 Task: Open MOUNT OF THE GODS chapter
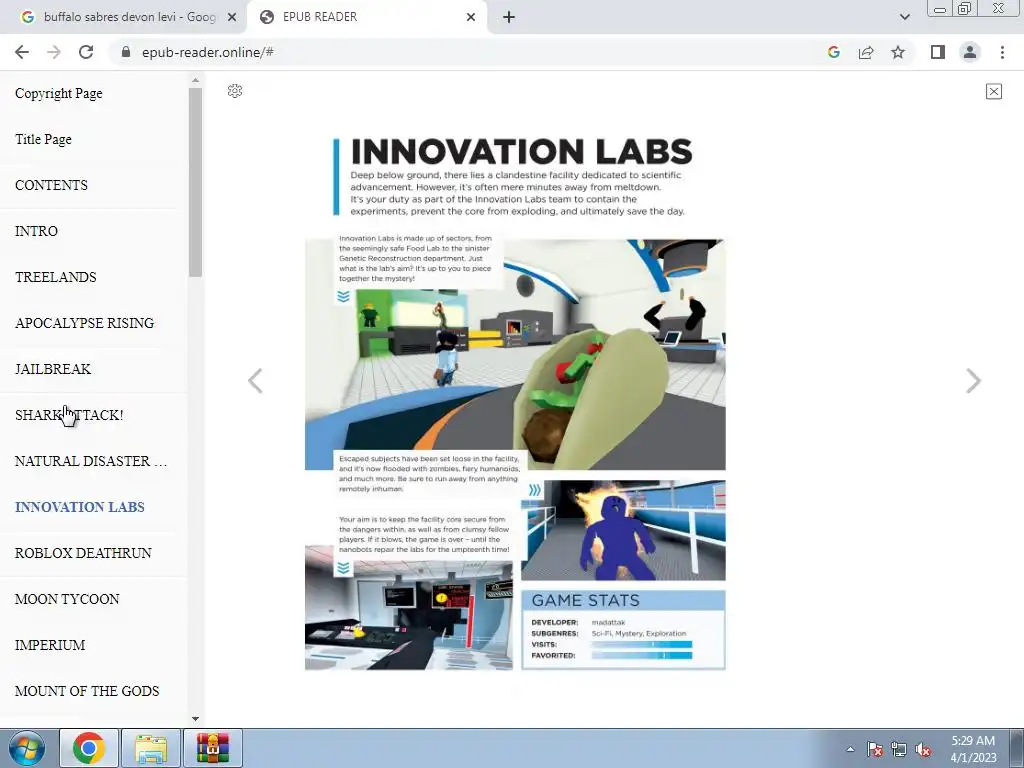pos(87,691)
